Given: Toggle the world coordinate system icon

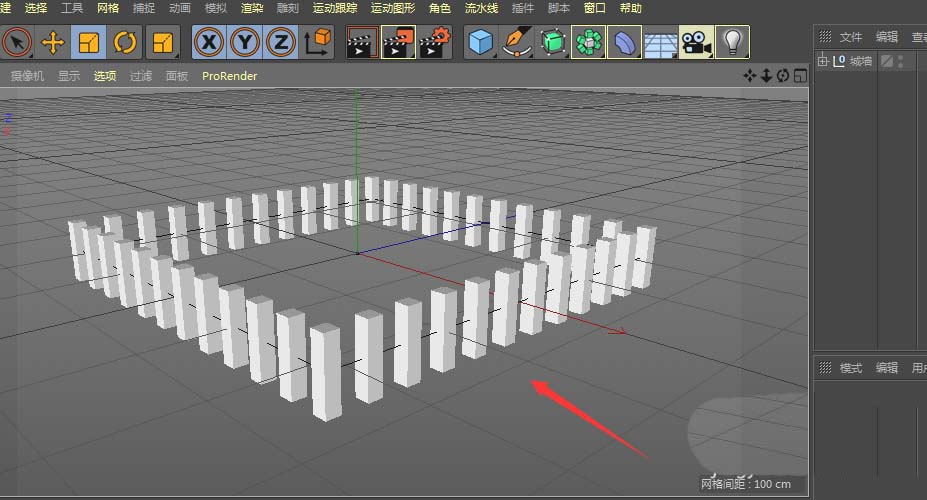Looking at the screenshot, I should click(317, 43).
